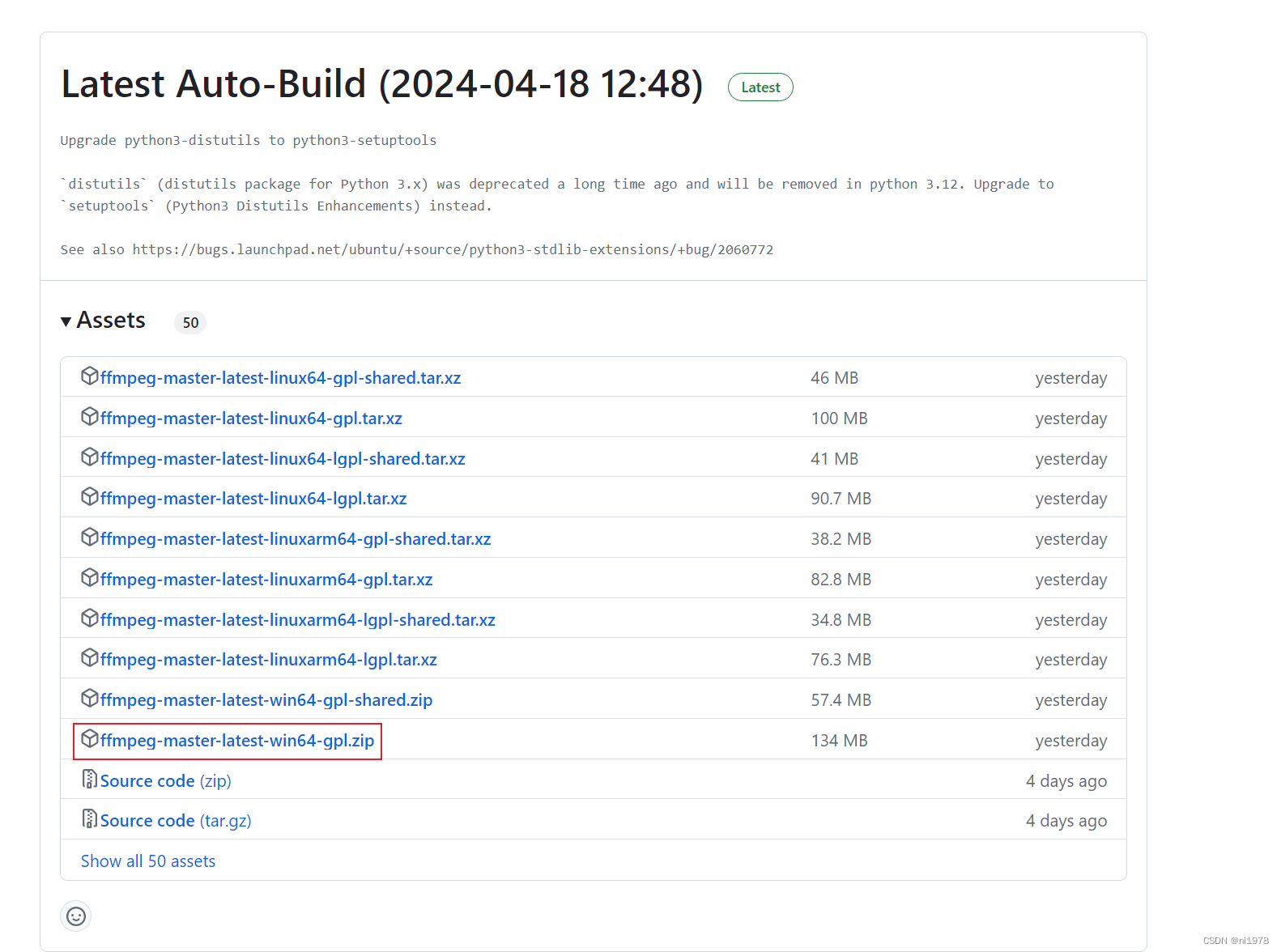The height and width of the screenshot is (952, 1281).
Task: Click the 38.2 MB size value
Action: [841, 539]
